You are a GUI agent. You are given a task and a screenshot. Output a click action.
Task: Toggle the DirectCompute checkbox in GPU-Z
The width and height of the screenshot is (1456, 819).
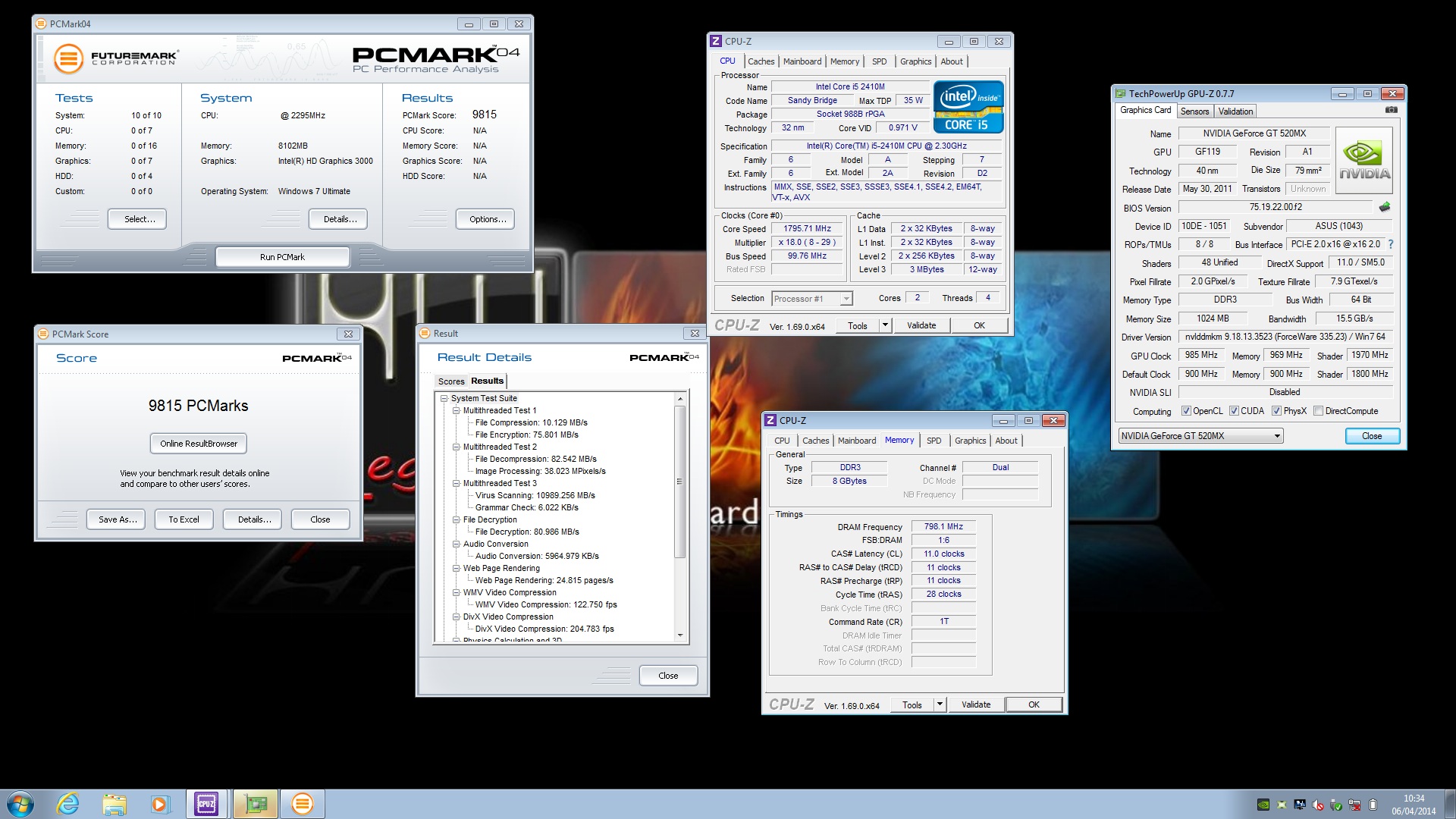click(1319, 411)
